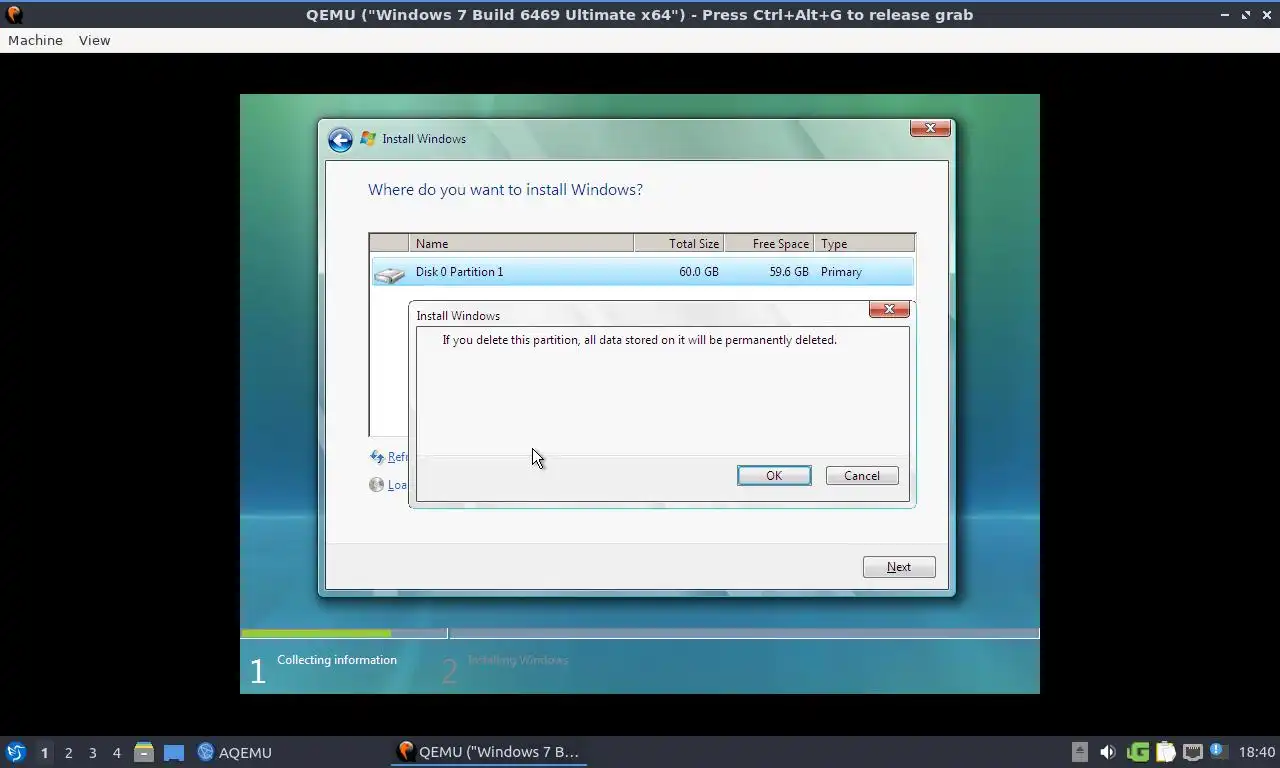Cancel the partition deletion dialog
This screenshot has width=1280, height=768.
click(x=862, y=476)
